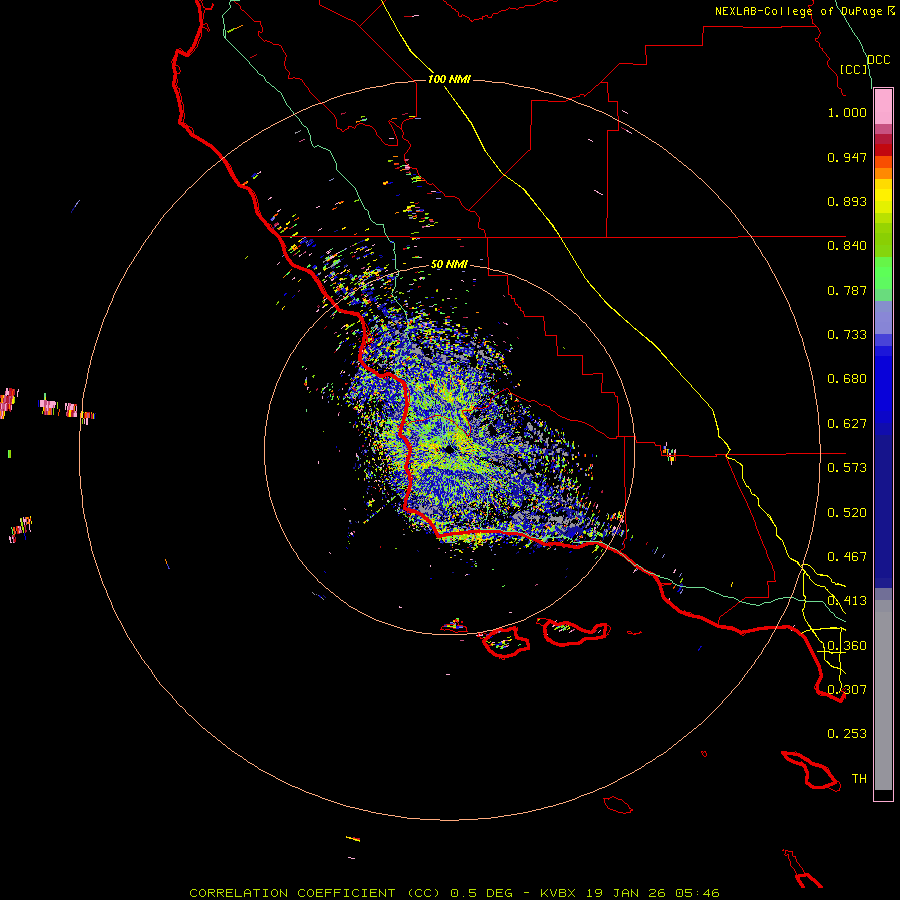Click the 0.307 value on the color scale

847,690
